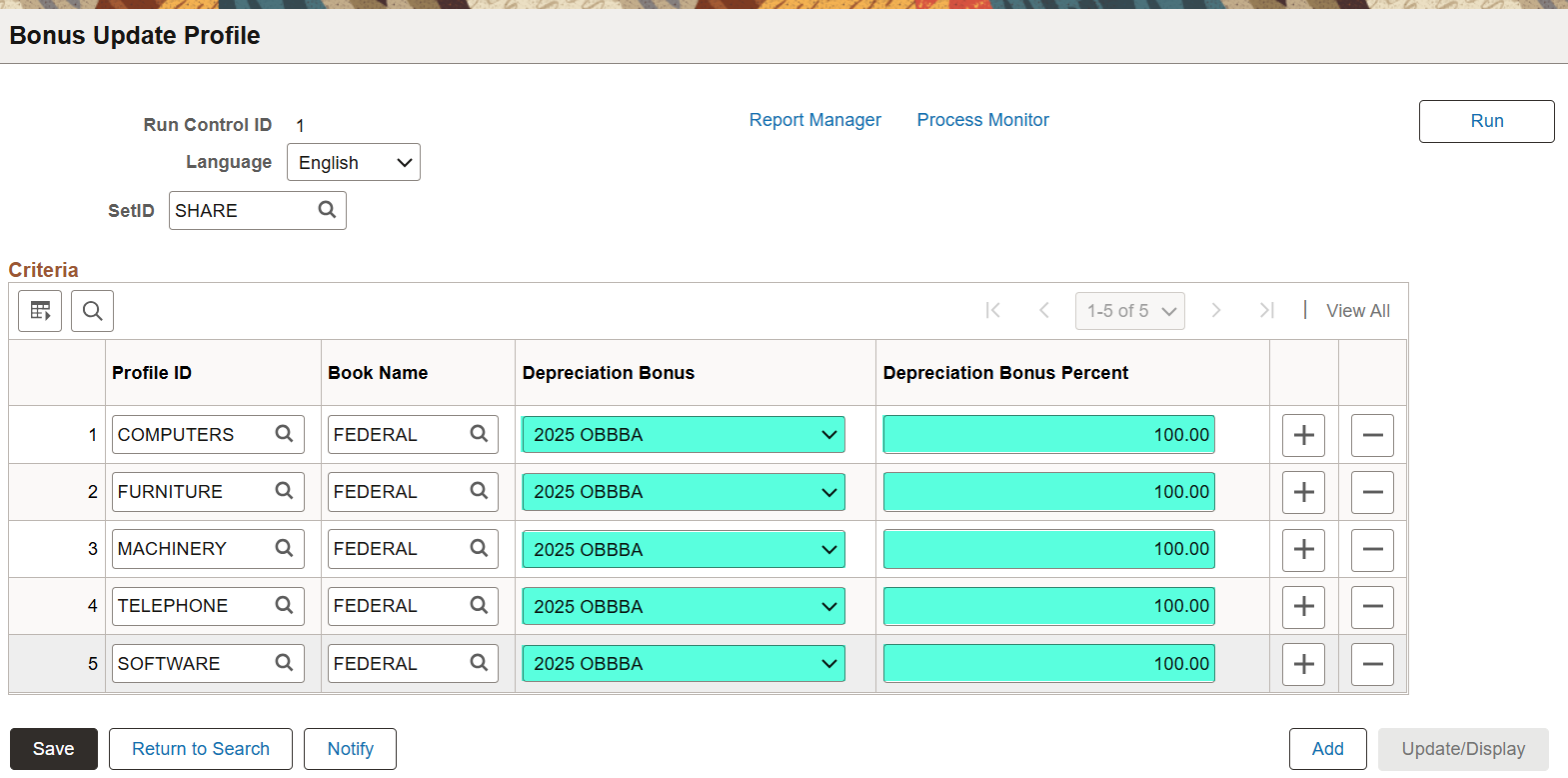Click the Run button

pos(1486,121)
